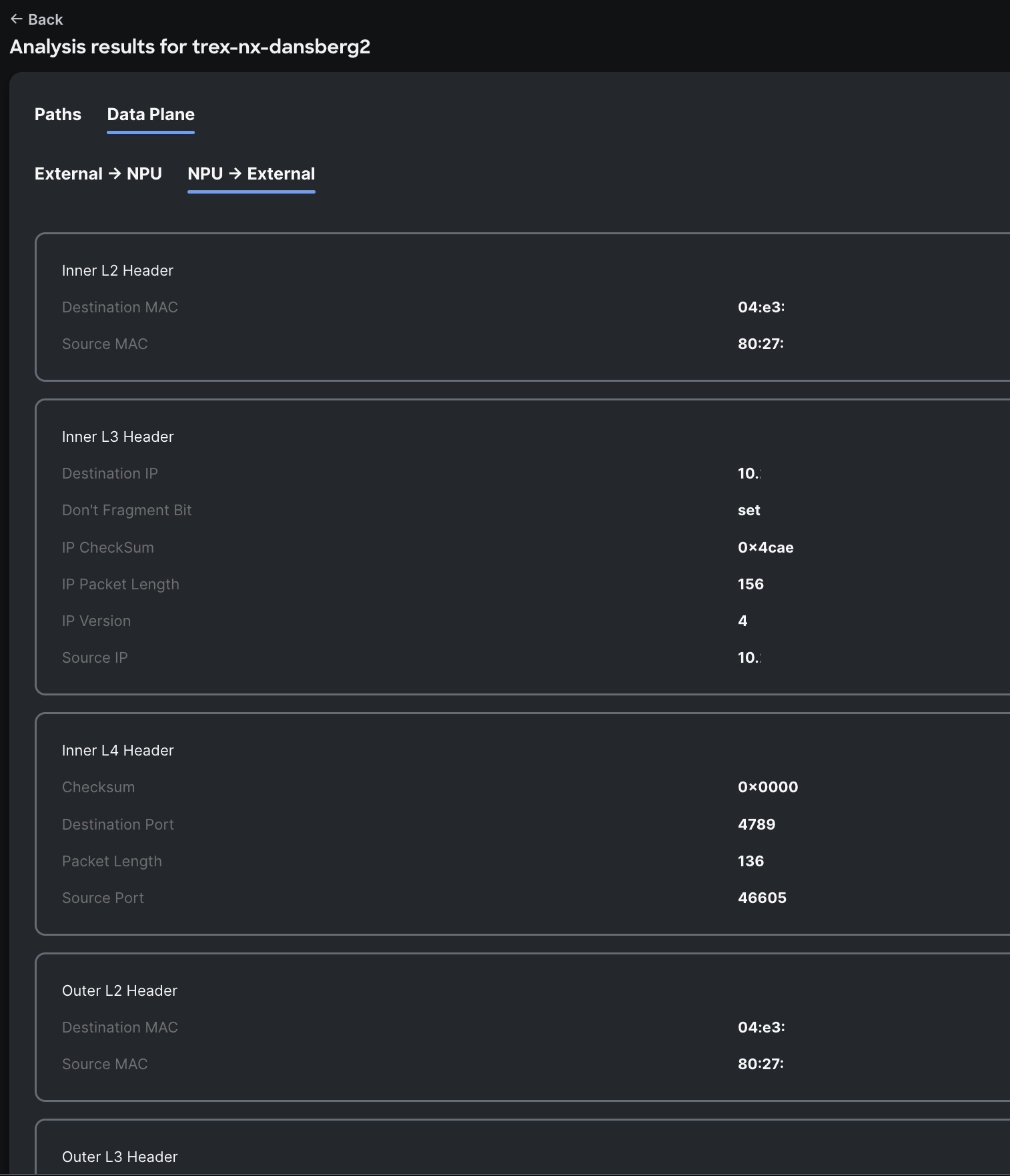The image size is (1010, 1176).
Task: Select the NPU → External sub-tab
Action: pyautogui.click(x=251, y=174)
